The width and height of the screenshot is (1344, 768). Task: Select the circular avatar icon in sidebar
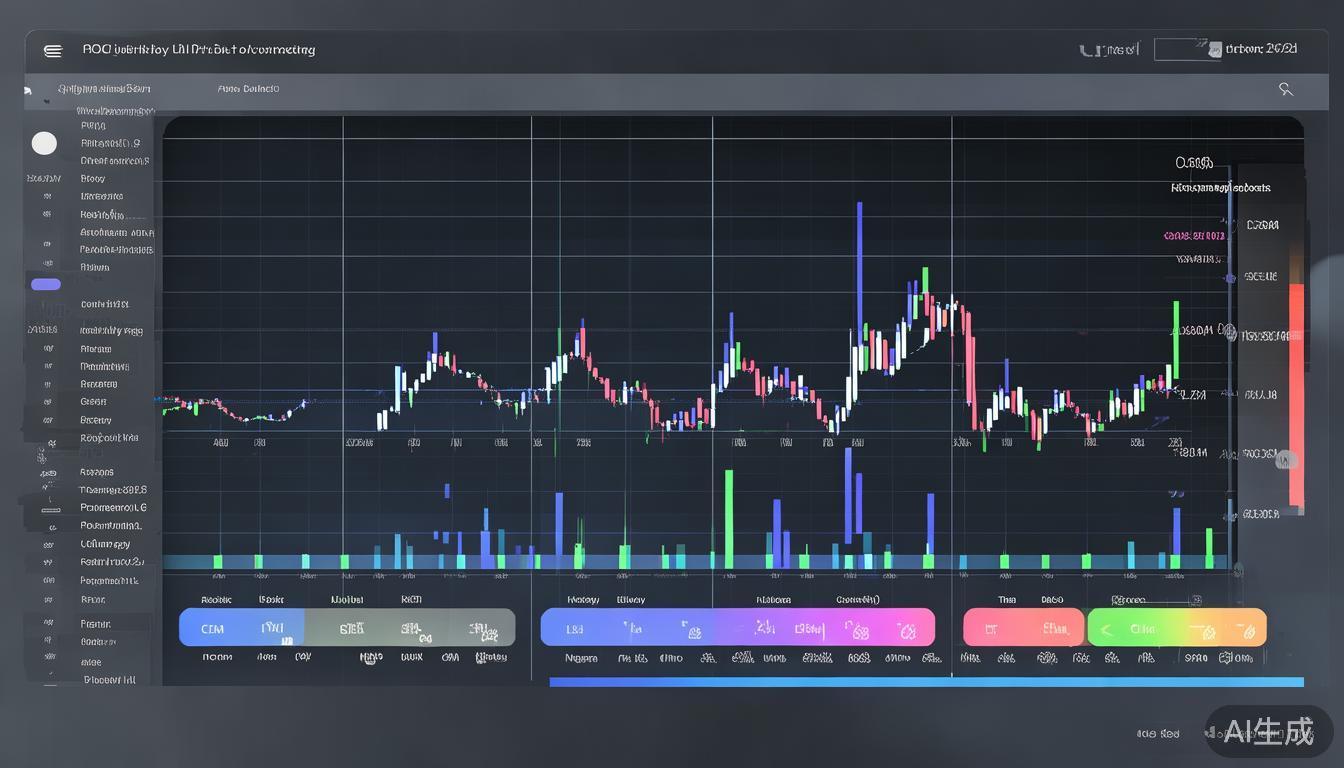click(x=44, y=143)
